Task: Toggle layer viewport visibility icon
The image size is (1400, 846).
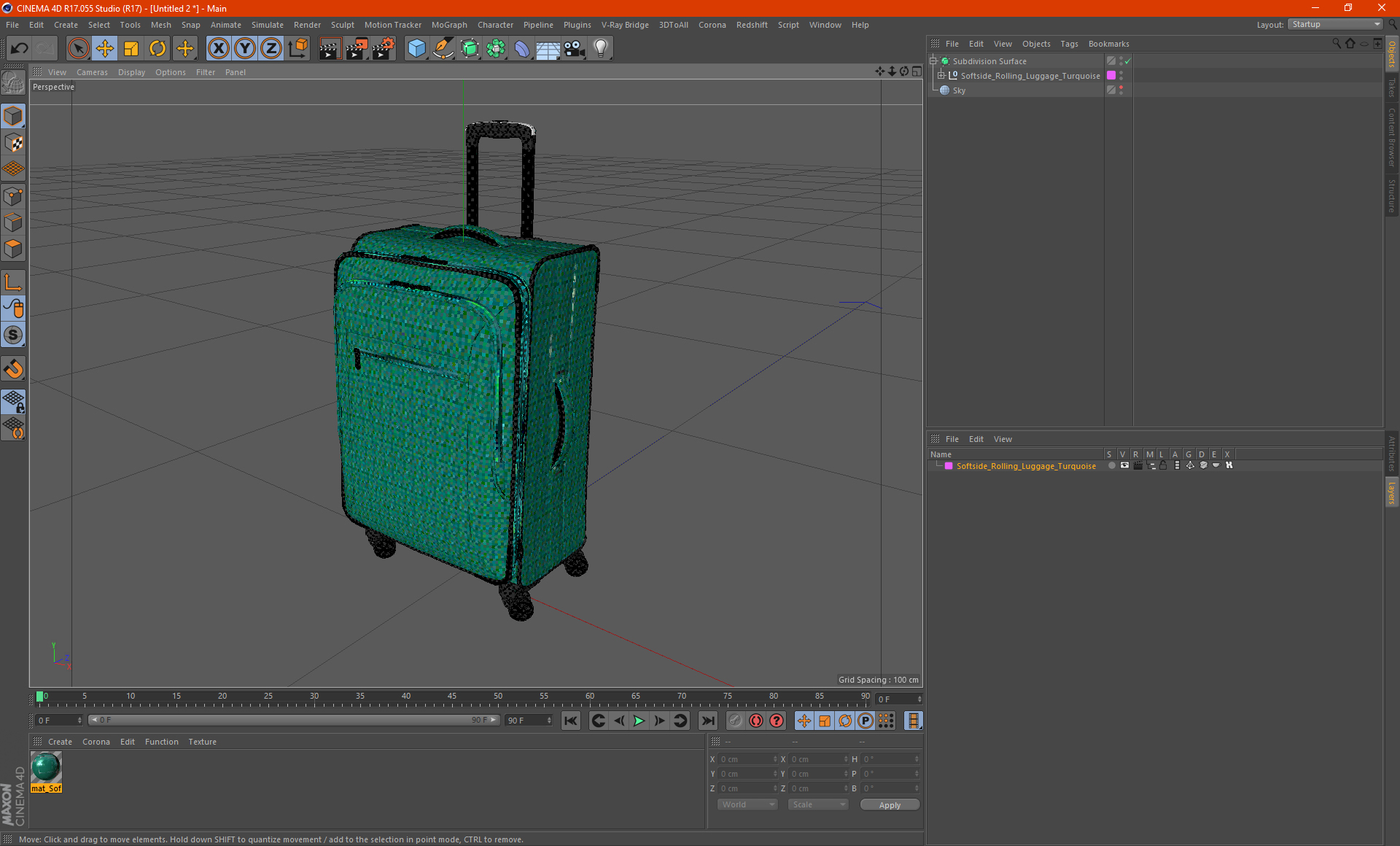Action: (x=1124, y=465)
